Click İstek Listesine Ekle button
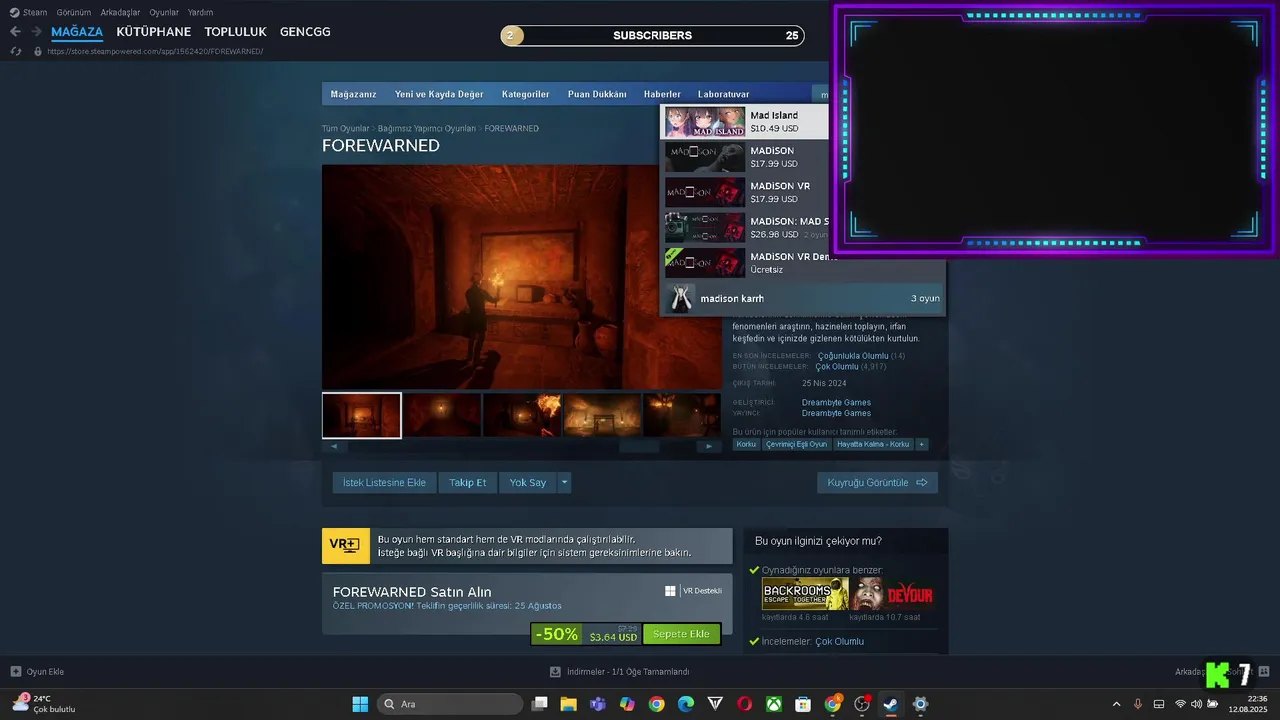Image resolution: width=1280 pixels, height=720 pixels. [384, 482]
